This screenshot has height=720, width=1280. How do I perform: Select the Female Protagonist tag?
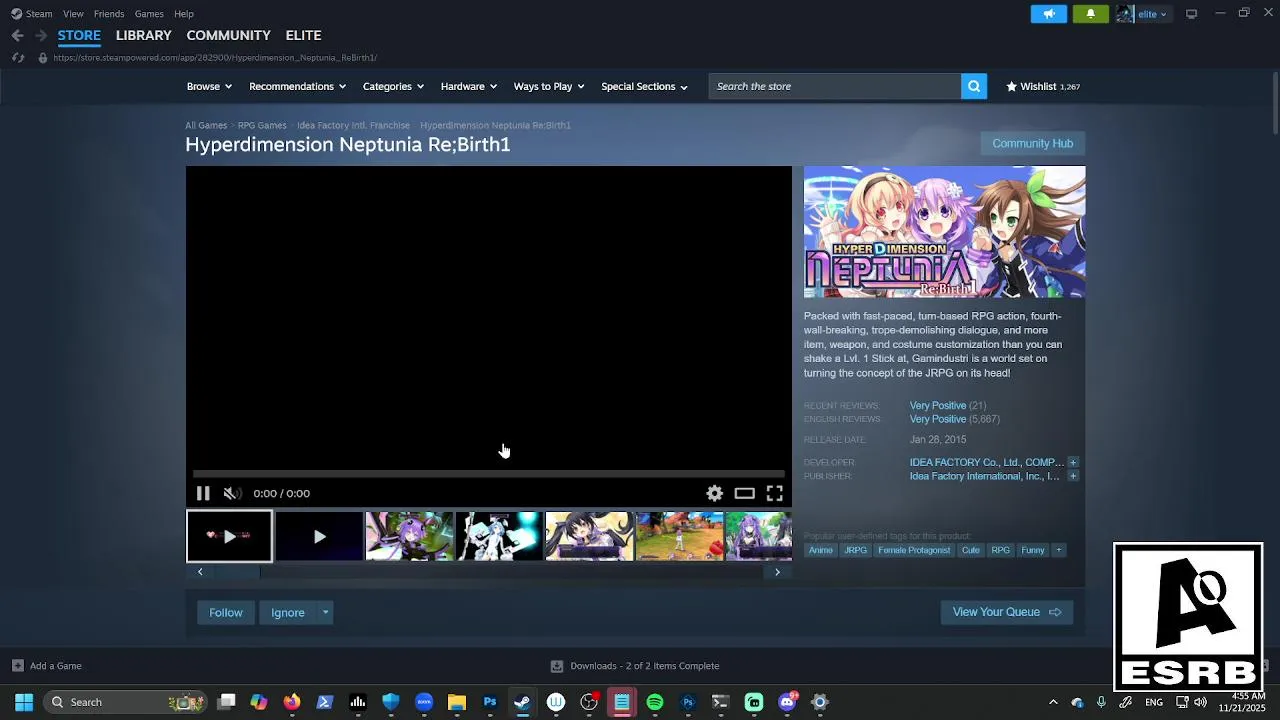(914, 550)
